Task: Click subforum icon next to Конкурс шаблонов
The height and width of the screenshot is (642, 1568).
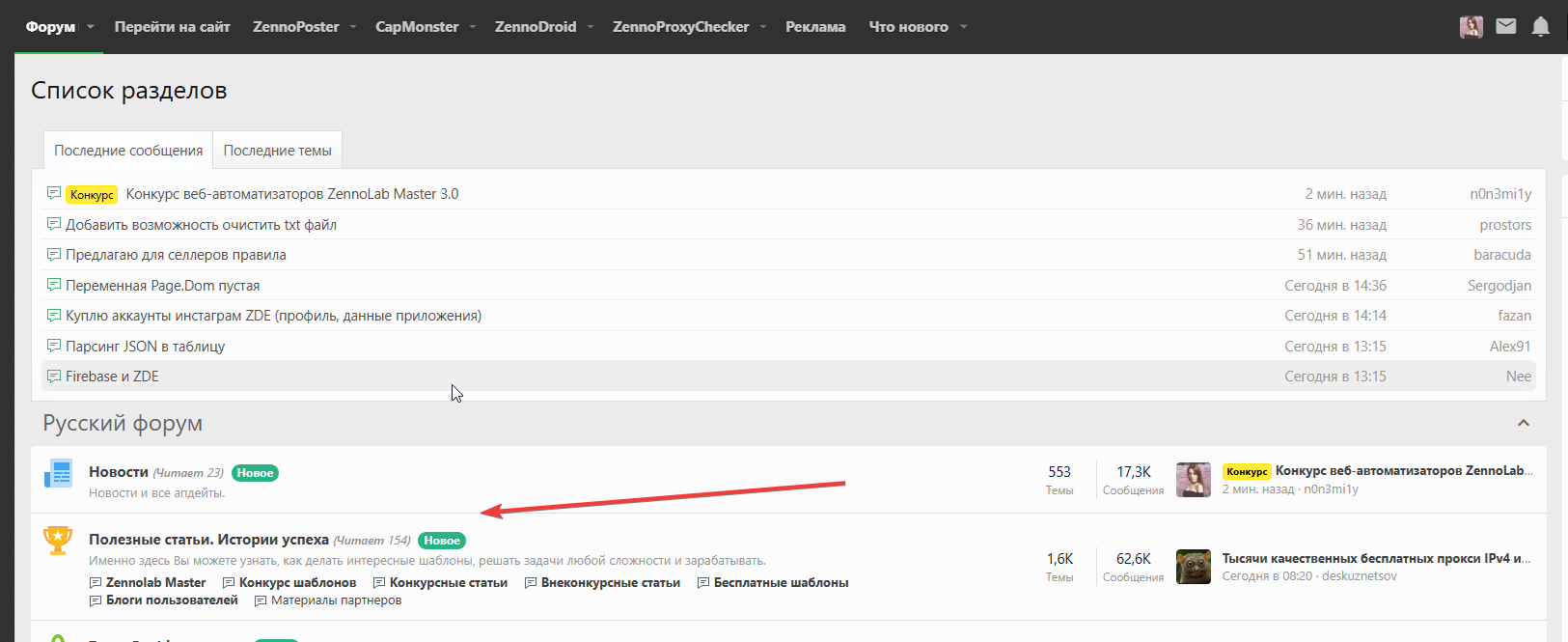Action: click(x=229, y=583)
